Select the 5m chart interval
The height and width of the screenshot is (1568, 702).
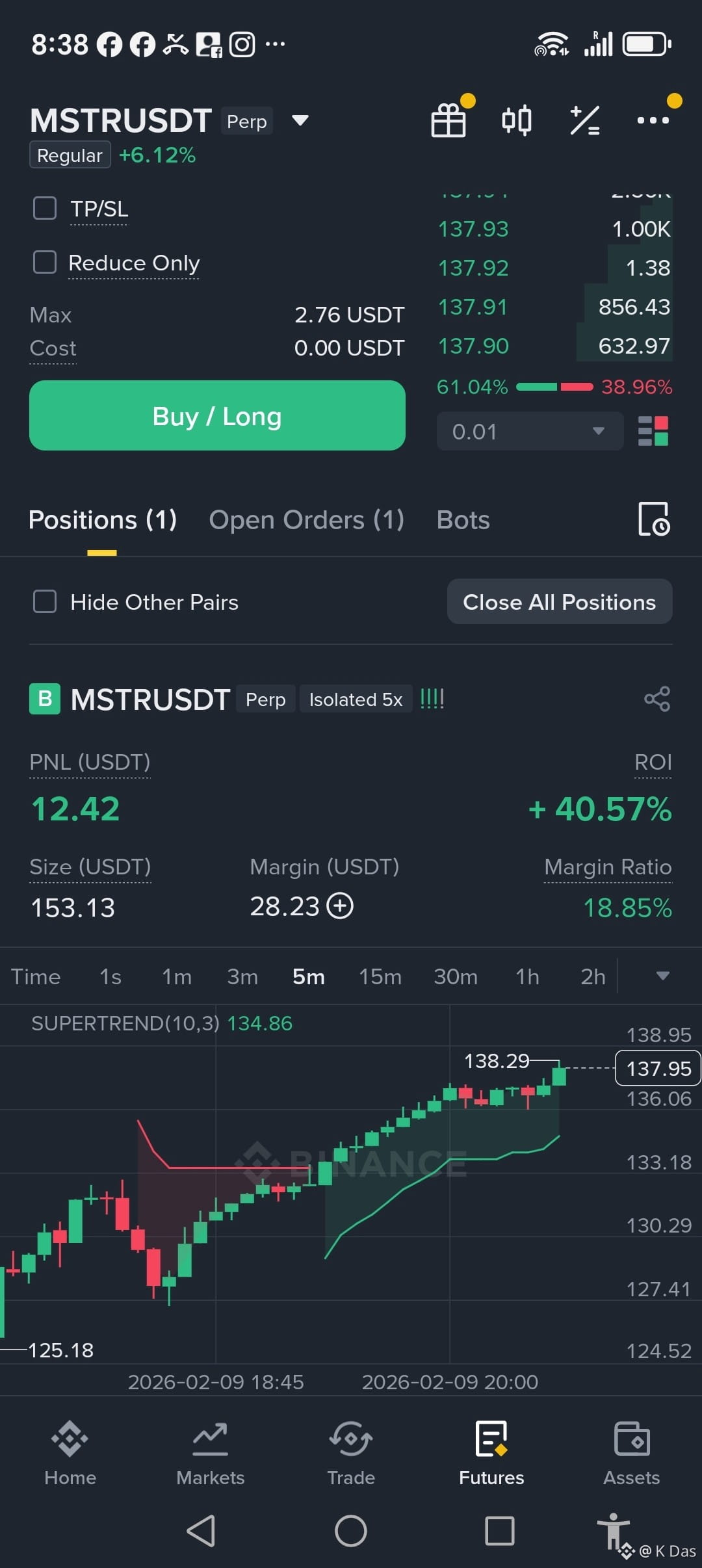(x=309, y=976)
